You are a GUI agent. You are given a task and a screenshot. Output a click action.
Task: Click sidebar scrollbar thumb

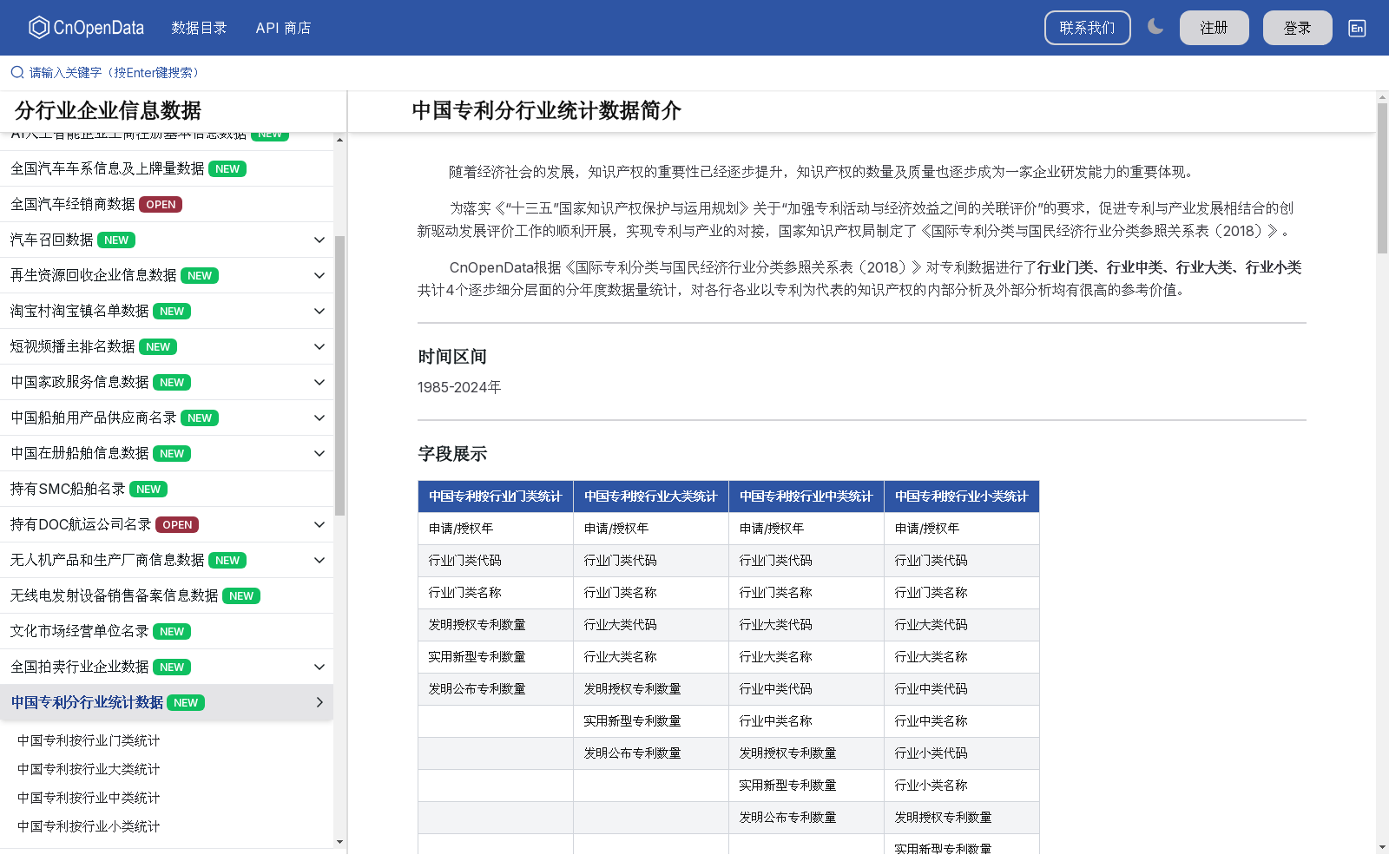339,375
